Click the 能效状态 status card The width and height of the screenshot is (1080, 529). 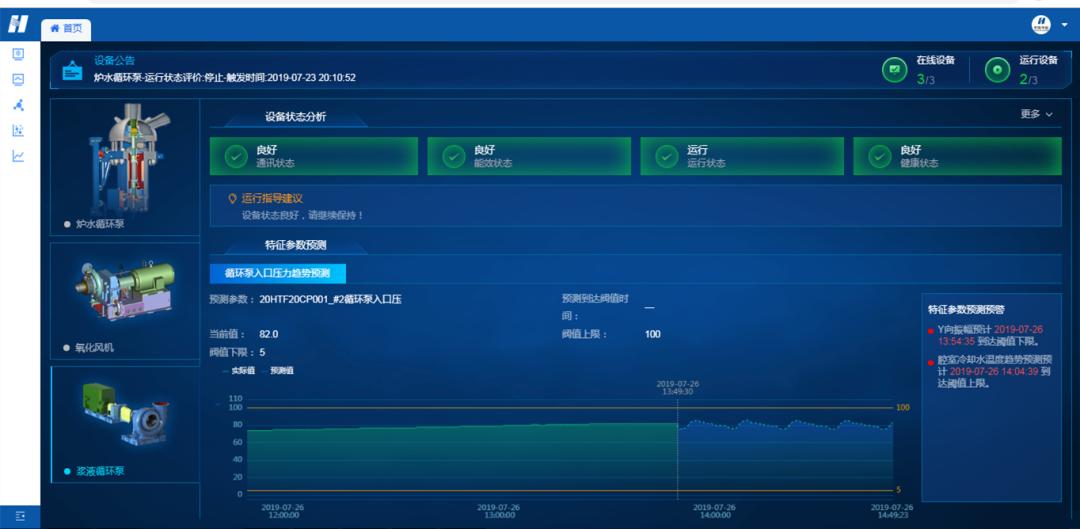click(529, 156)
